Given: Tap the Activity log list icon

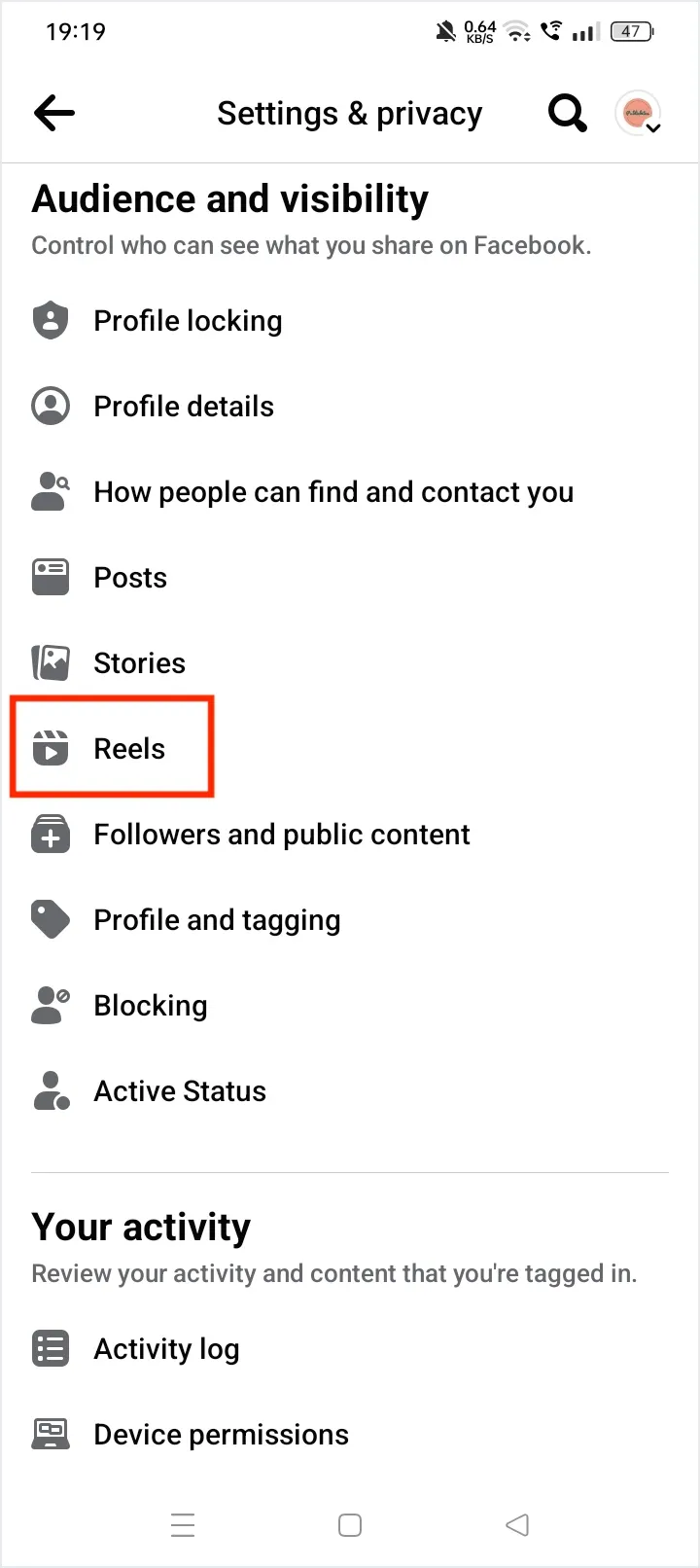Looking at the screenshot, I should pos(51,1349).
